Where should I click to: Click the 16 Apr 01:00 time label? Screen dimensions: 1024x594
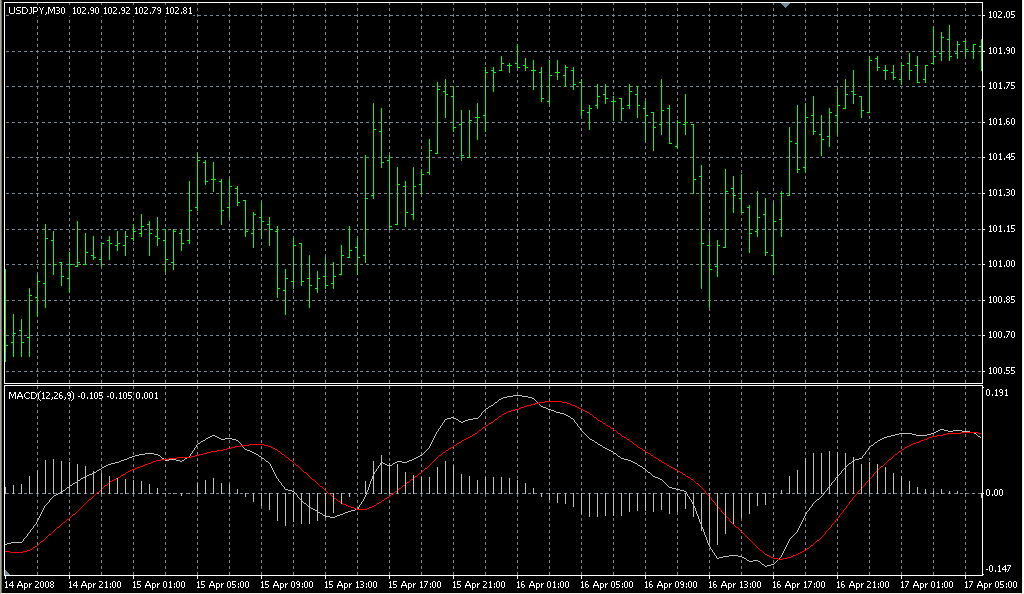[x=542, y=584]
